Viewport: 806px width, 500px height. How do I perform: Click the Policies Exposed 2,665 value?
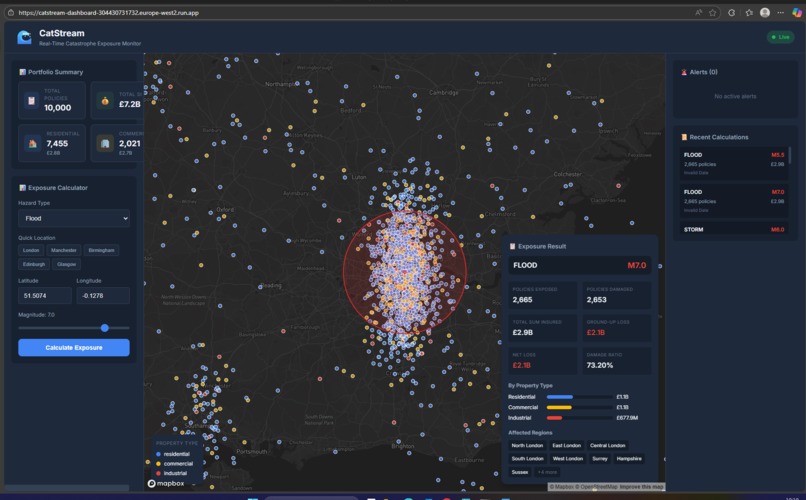pos(522,300)
